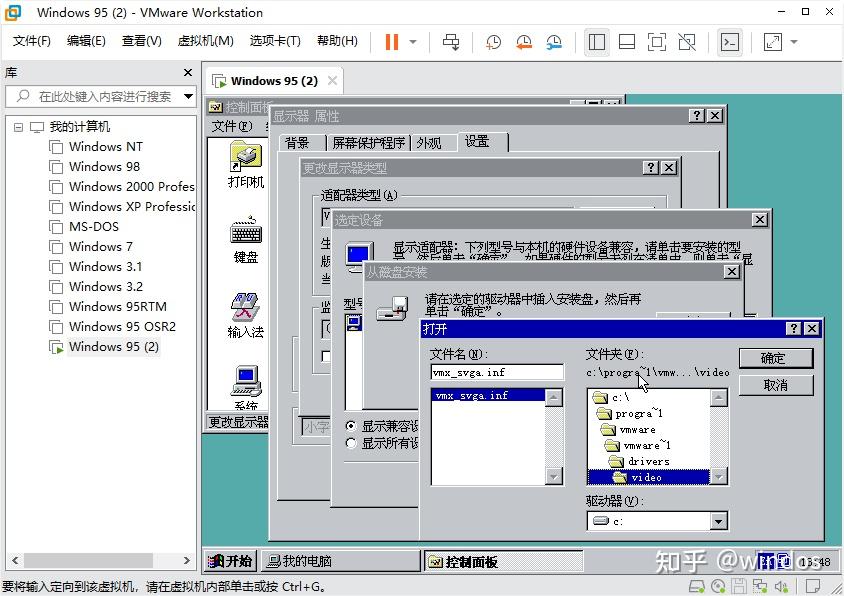Click the Send Ctrl+Alt+Del toolbar icon

click(449, 42)
